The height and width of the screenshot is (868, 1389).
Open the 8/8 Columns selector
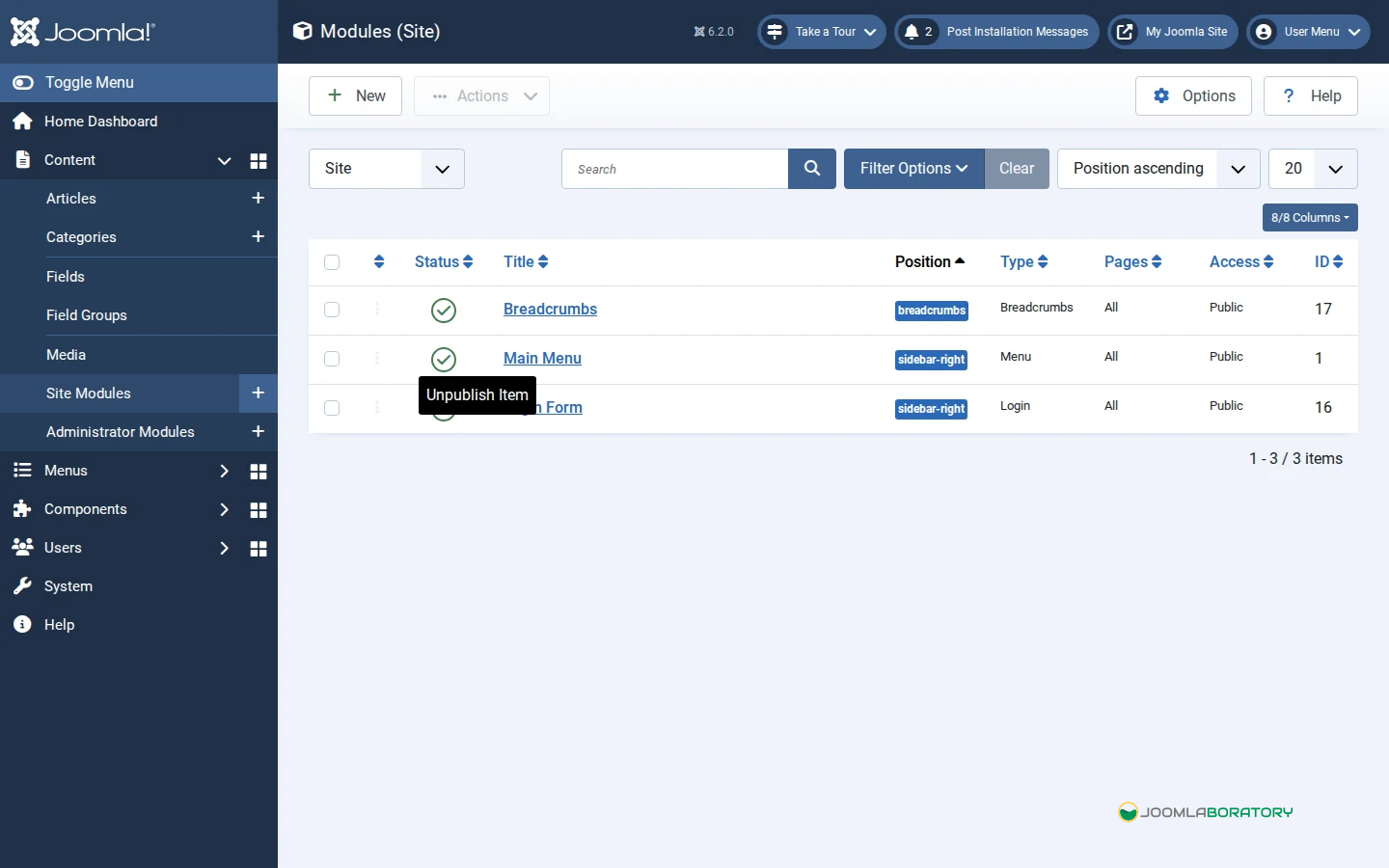pyautogui.click(x=1310, y=218)
